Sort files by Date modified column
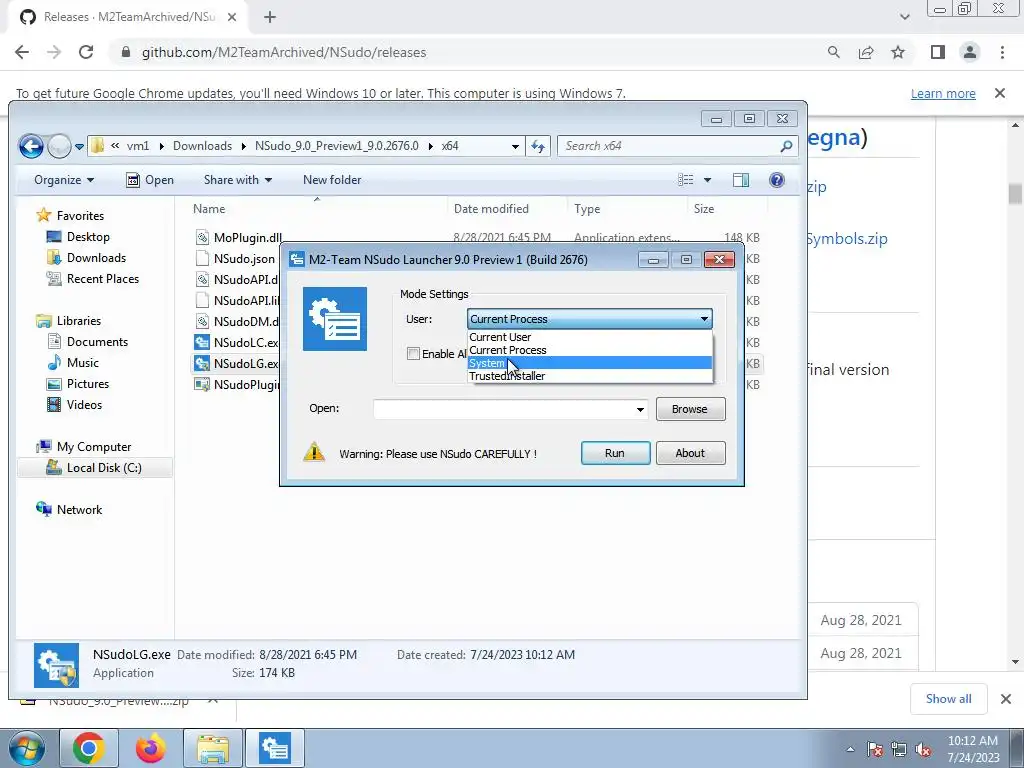 click(x=491, y=209)
